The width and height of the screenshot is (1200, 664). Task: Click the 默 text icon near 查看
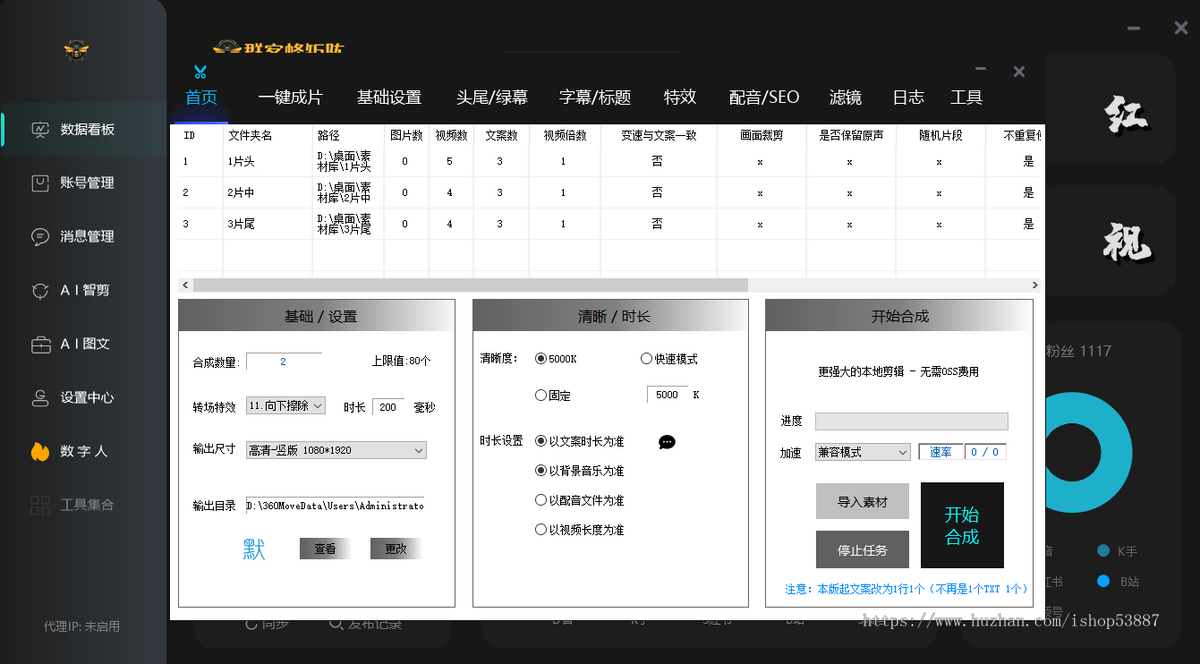pyautogui.click(x=254, y=549)
